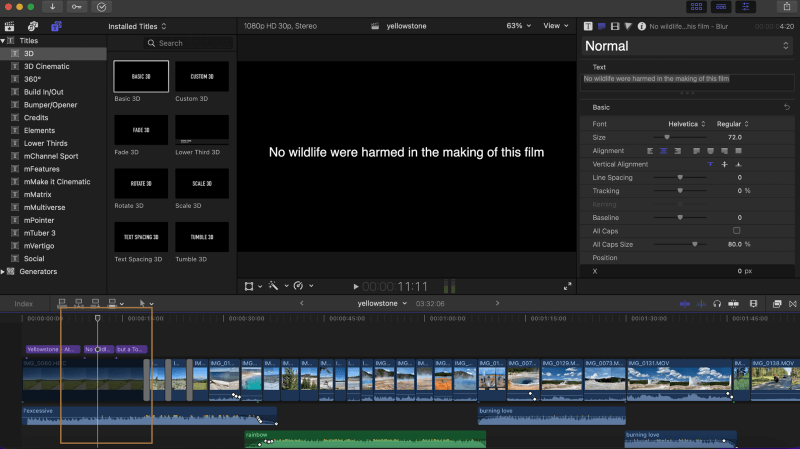Image resolution: width=800 pixels, height=449 pixels.
Task: Enter full screen viewer mode
Action: point(567,286)
